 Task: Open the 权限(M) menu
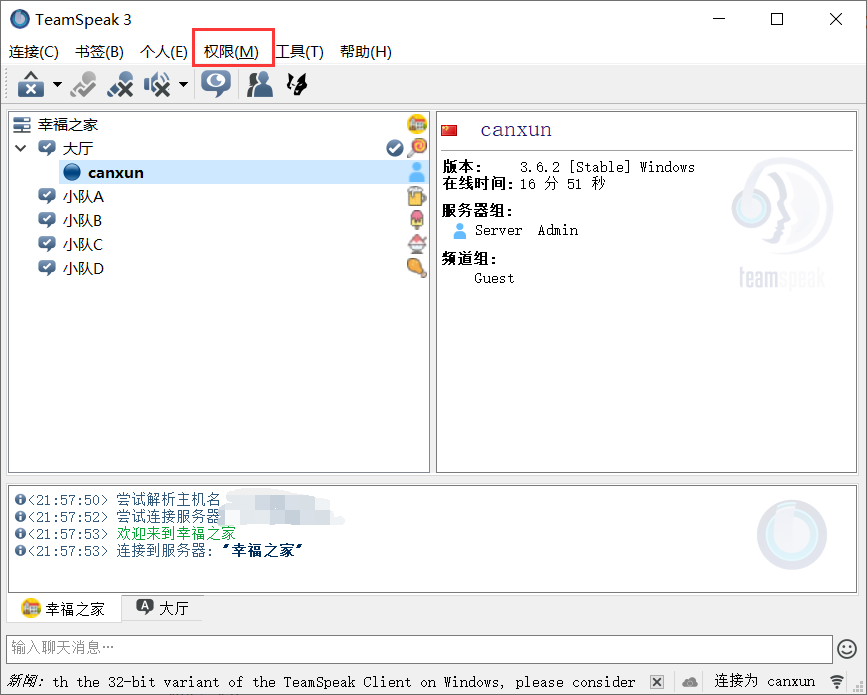[231, 52]
